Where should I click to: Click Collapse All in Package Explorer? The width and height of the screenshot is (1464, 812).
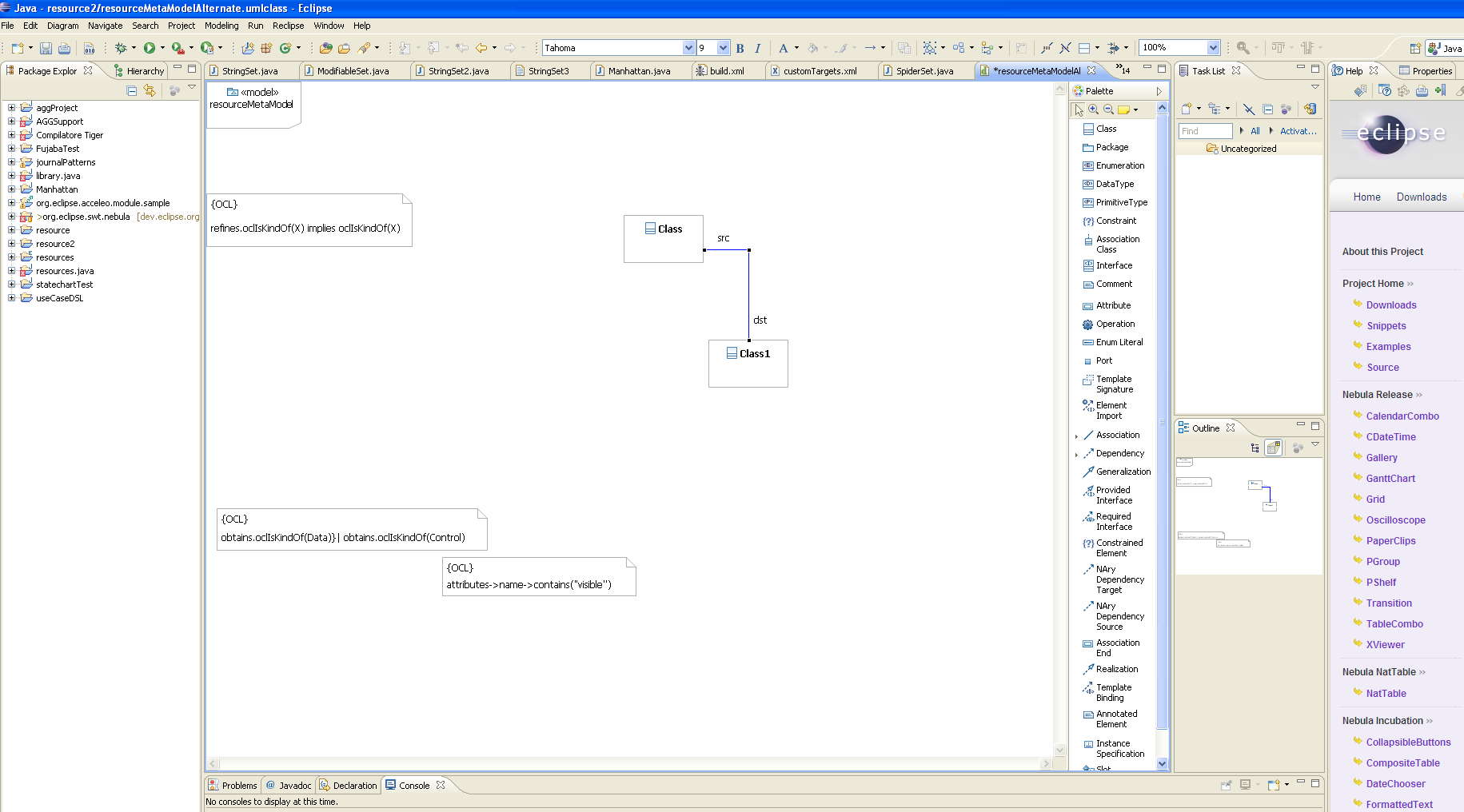[x=132, y=91]
